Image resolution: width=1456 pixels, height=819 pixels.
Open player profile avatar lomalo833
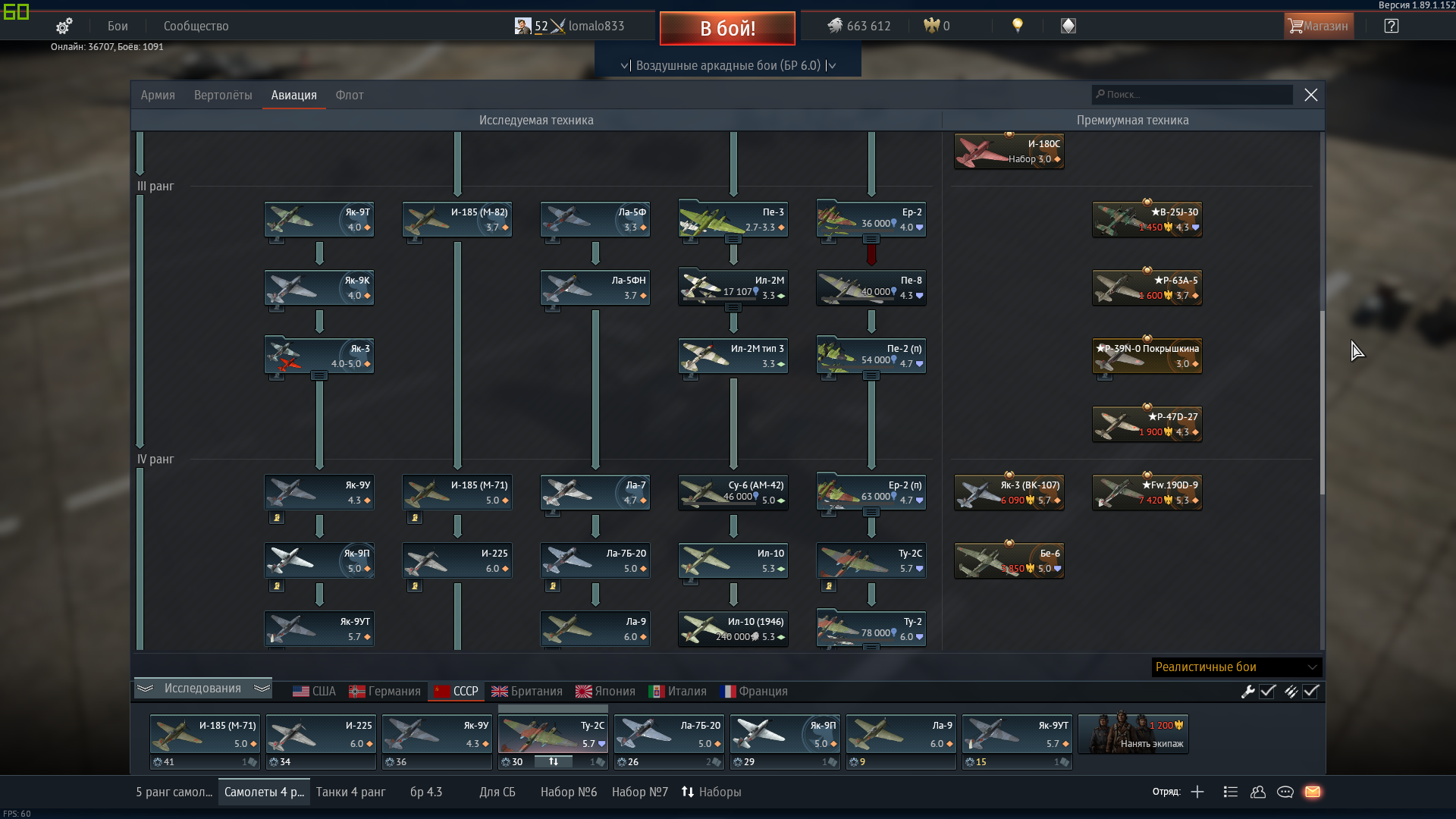click(522, 26)
